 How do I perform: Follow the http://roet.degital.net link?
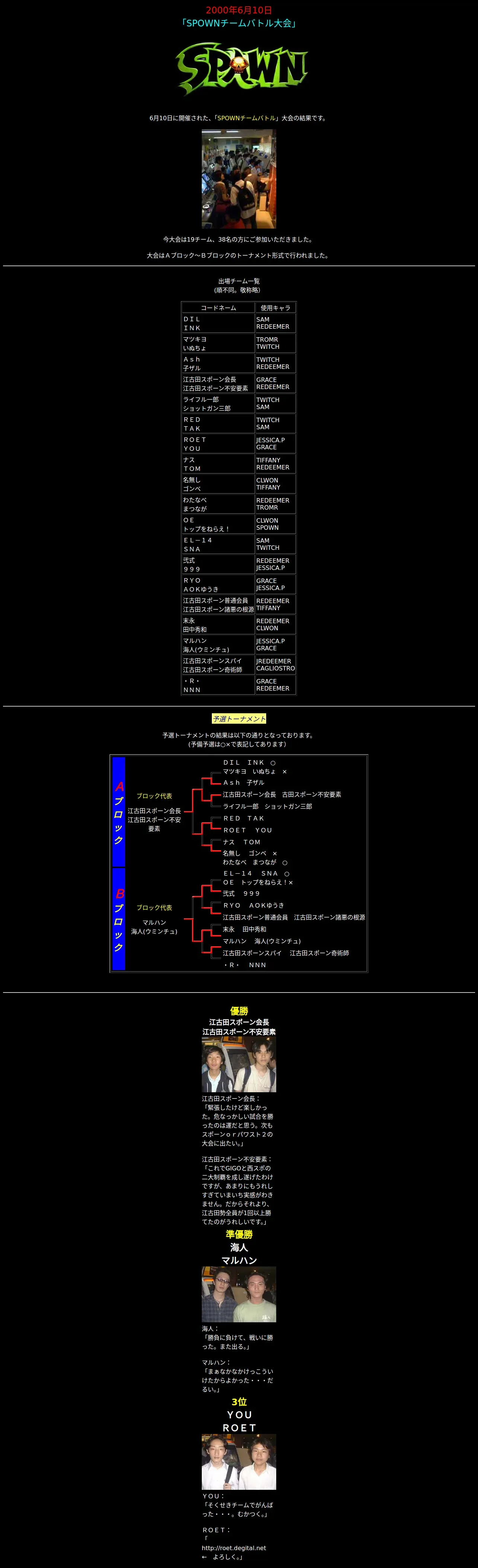(234, 1547)
